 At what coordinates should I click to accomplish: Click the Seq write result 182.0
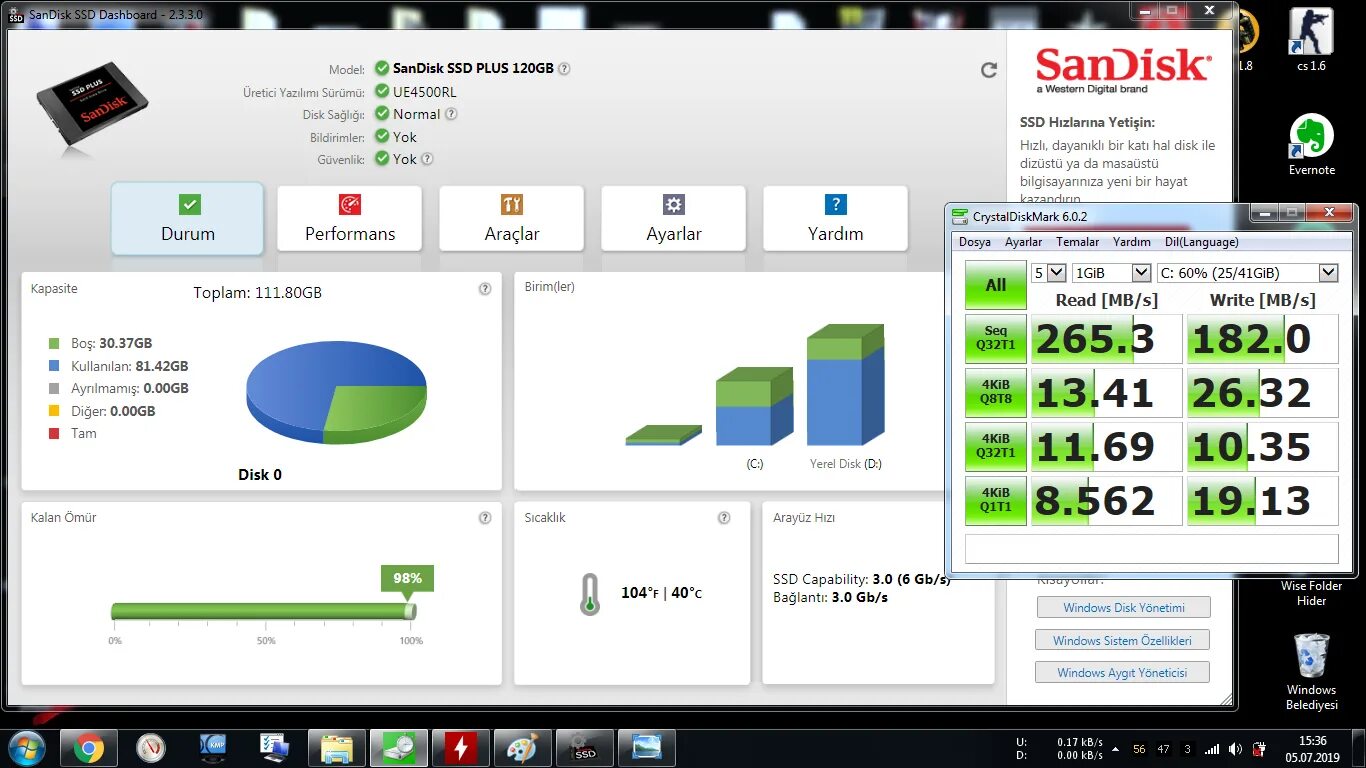(1263, 339)
